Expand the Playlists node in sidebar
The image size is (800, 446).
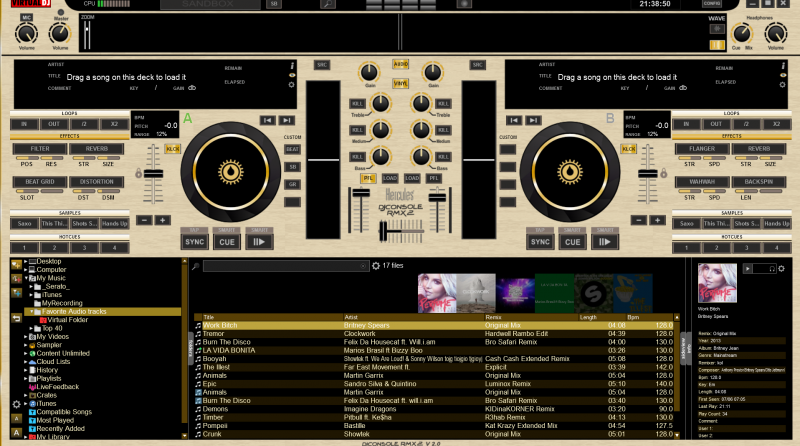(x=25, y=379)
